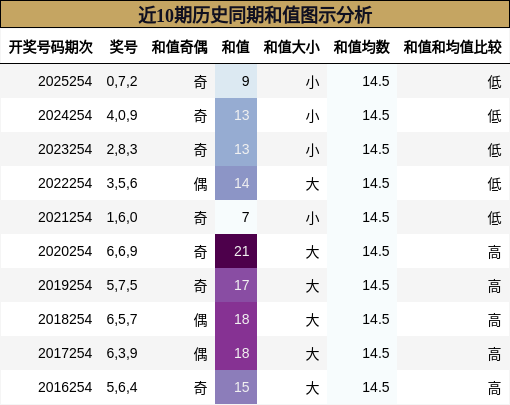The height and width of the screenshot is (405, 510).
Task: Click period cell 2024254
Action: point(65,115)
